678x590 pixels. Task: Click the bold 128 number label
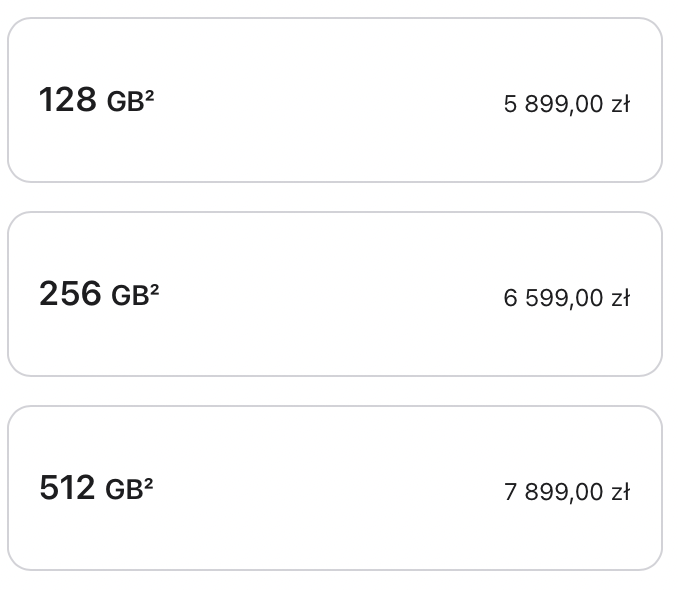point(68,99)
